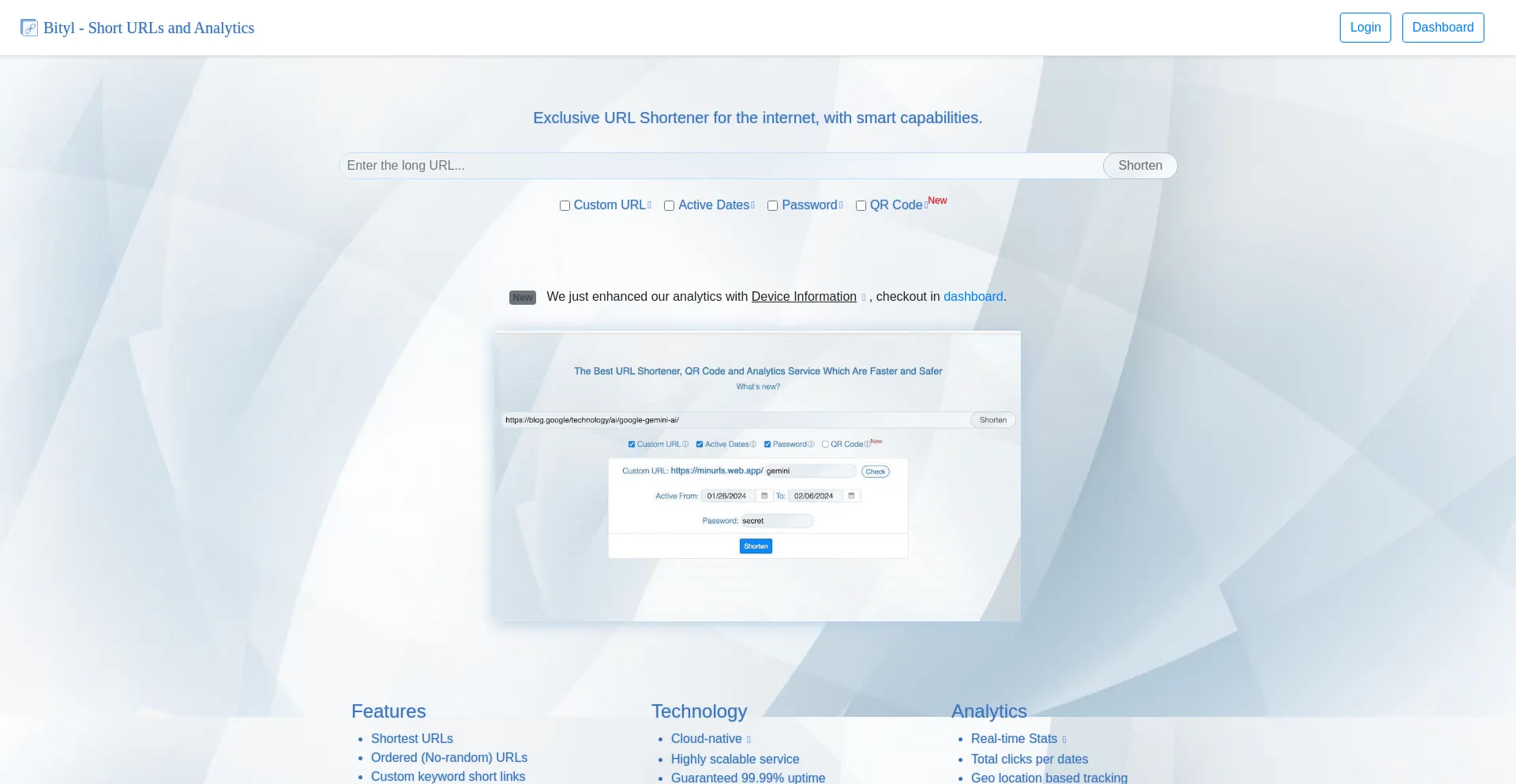Click the icon next to Cloud-native

pos(749,740)
